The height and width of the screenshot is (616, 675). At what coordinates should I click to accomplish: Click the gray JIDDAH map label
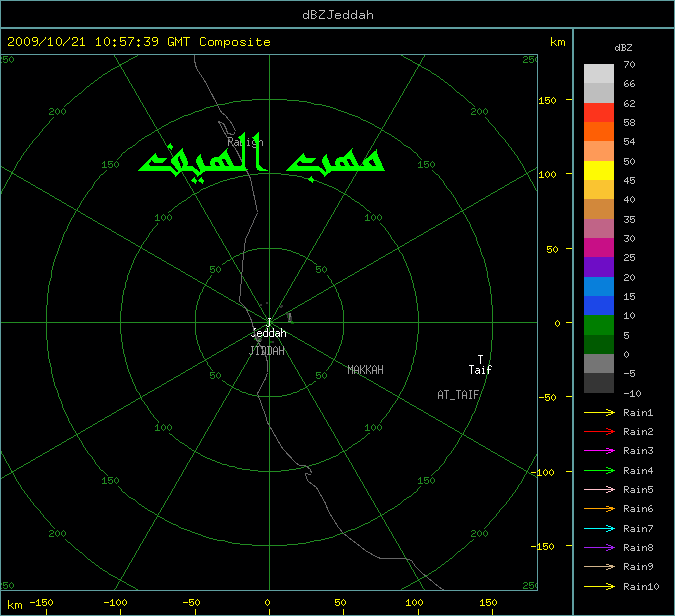pos(267,351)
